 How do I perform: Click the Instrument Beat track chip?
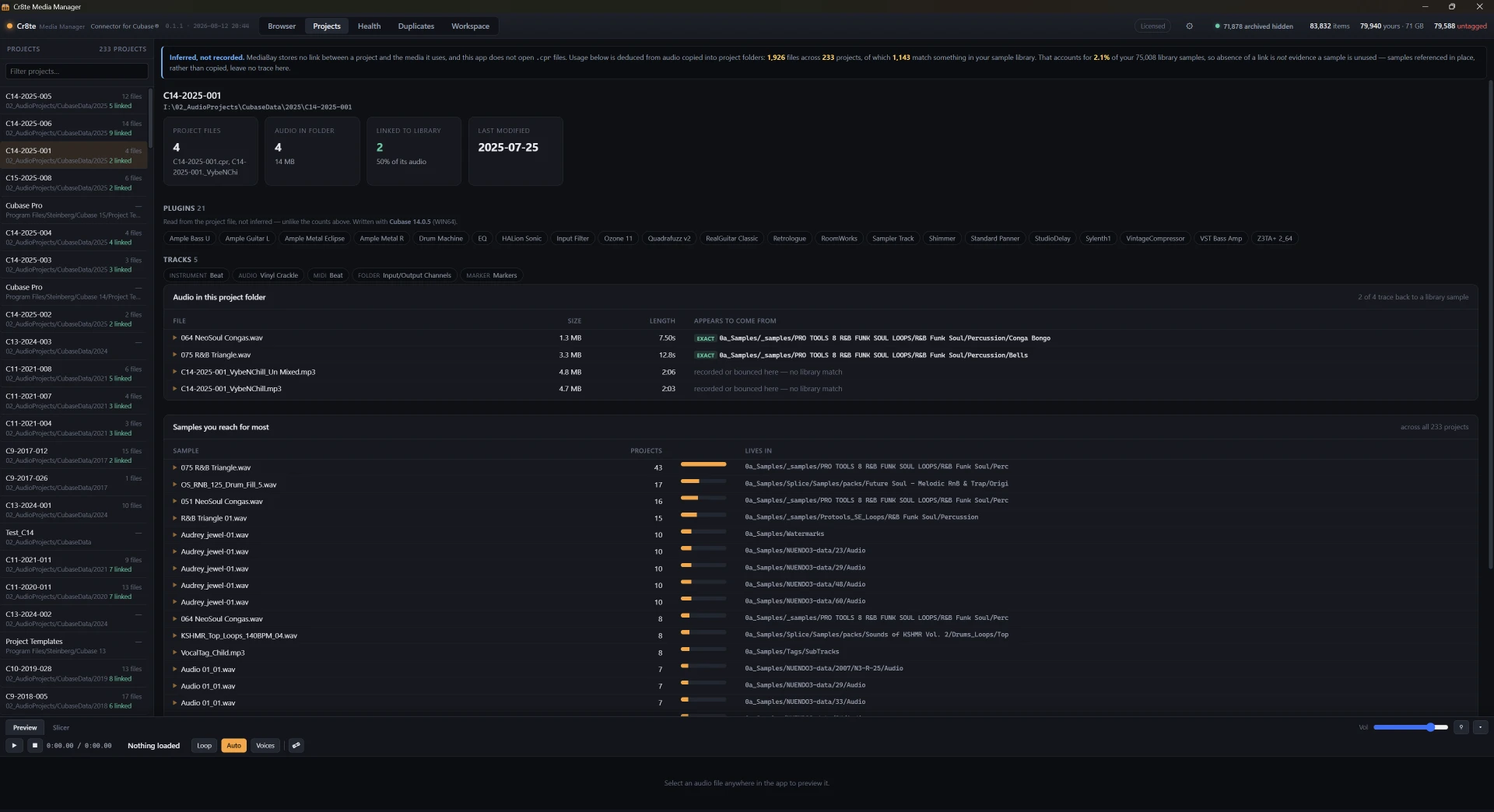pos(196,275)
